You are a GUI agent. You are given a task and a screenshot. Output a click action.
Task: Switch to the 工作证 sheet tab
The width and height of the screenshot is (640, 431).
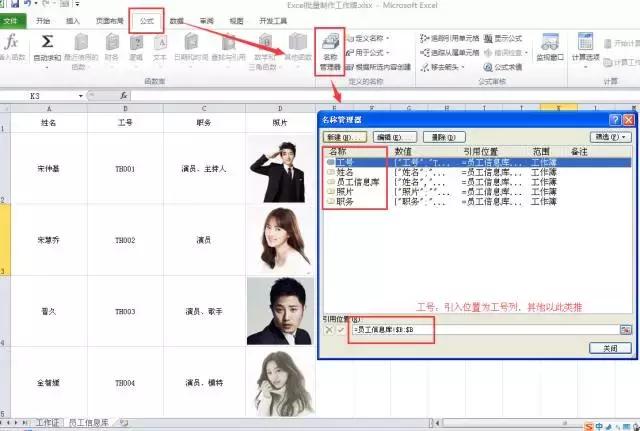[x=47, y=422]
